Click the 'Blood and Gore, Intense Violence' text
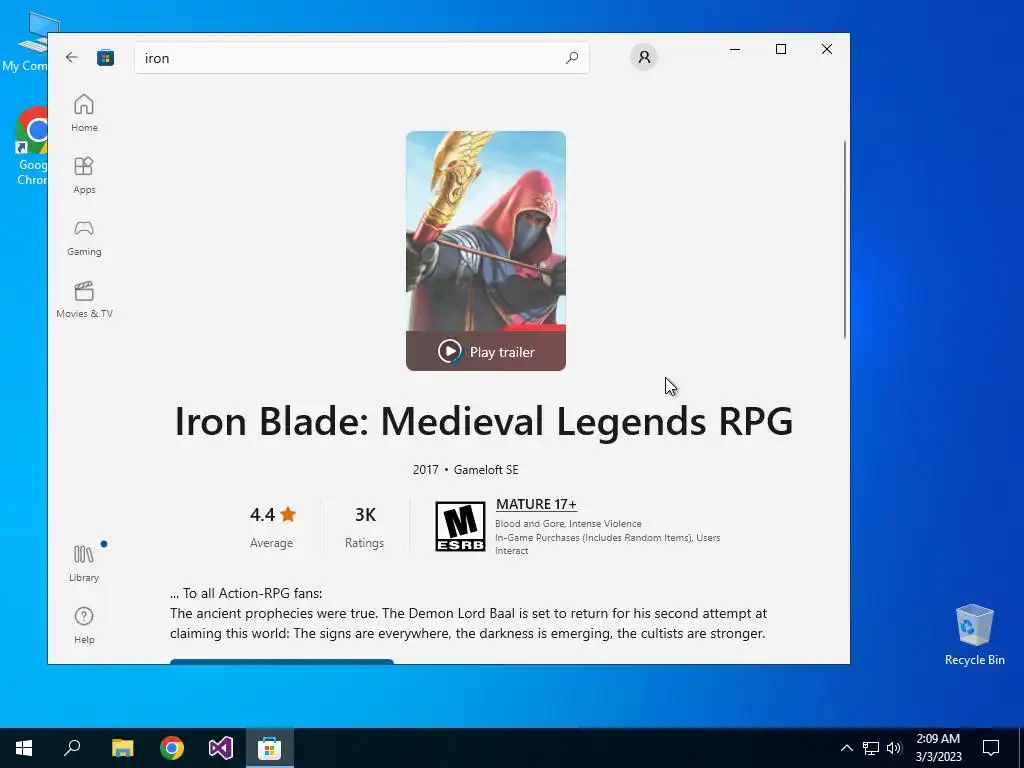The image size is (1024, 768). click(568, 524)
